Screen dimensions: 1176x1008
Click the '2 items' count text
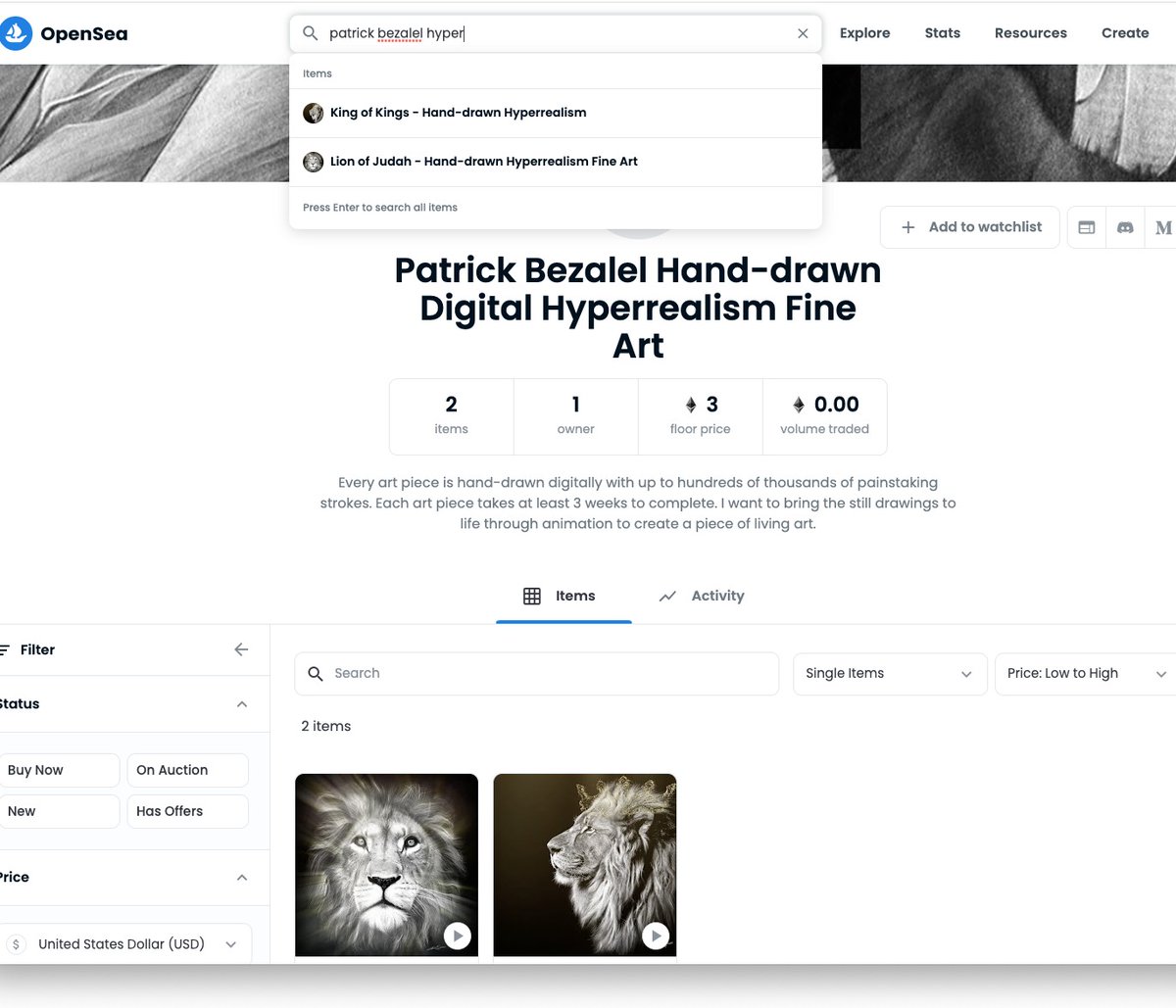326,726
